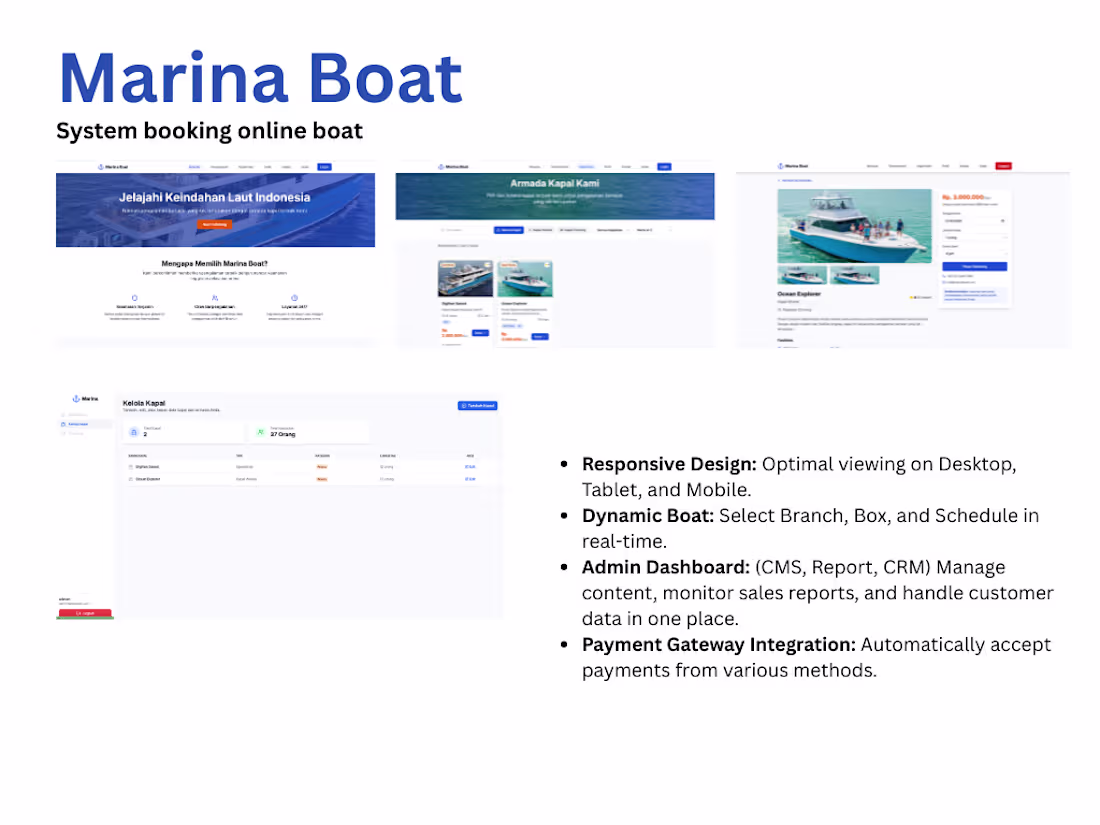This screenshot has height=825, width=1100.
Task: Open the Armada item in the navigation bar
Action: (586, 166)
